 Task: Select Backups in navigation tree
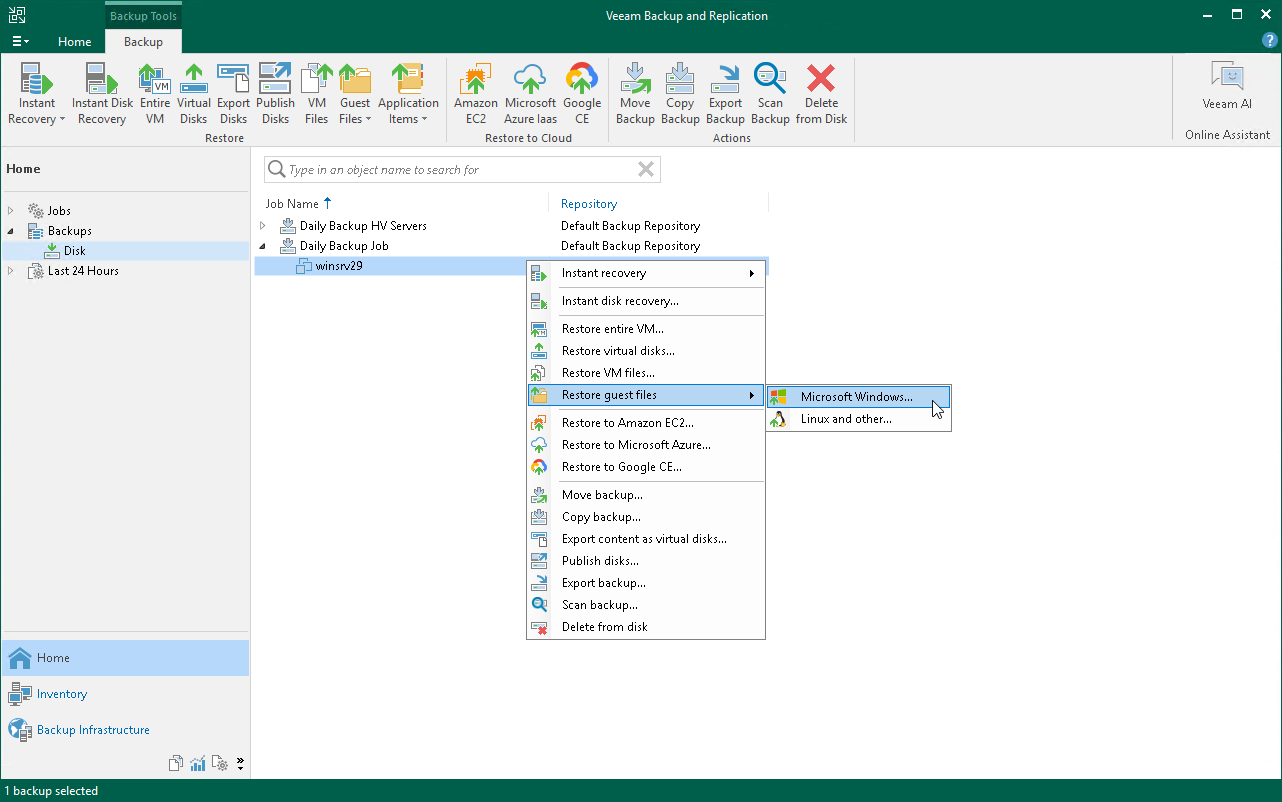pos(70,231)
